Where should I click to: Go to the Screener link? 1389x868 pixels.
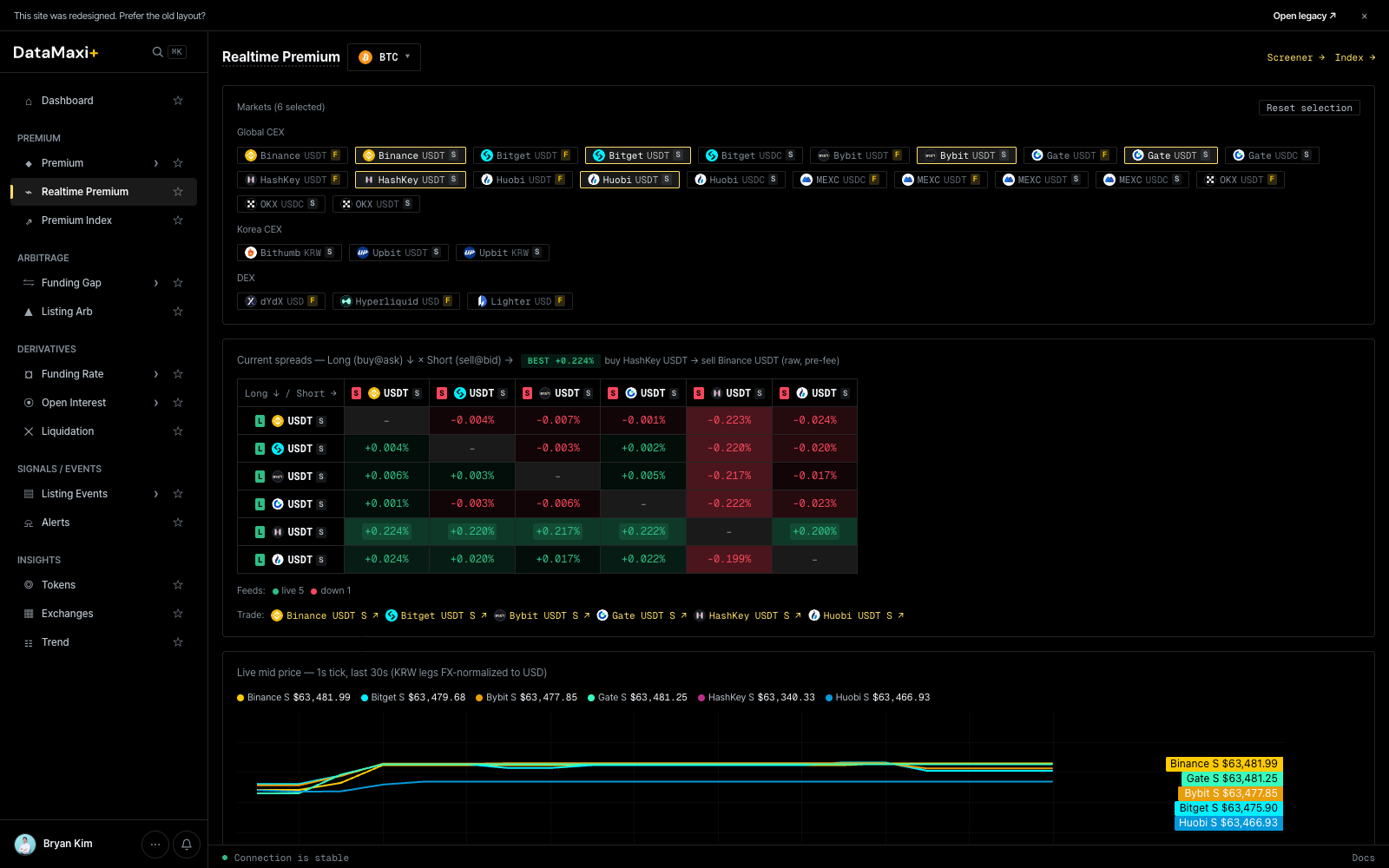1295,57
